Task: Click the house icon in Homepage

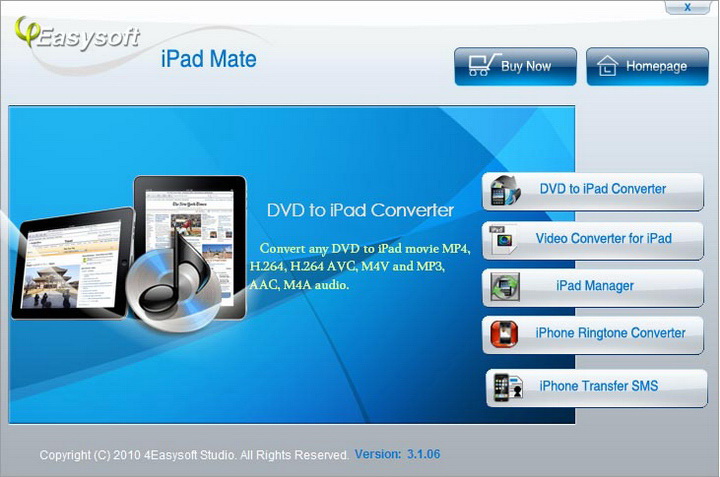Action: [607, 65]
